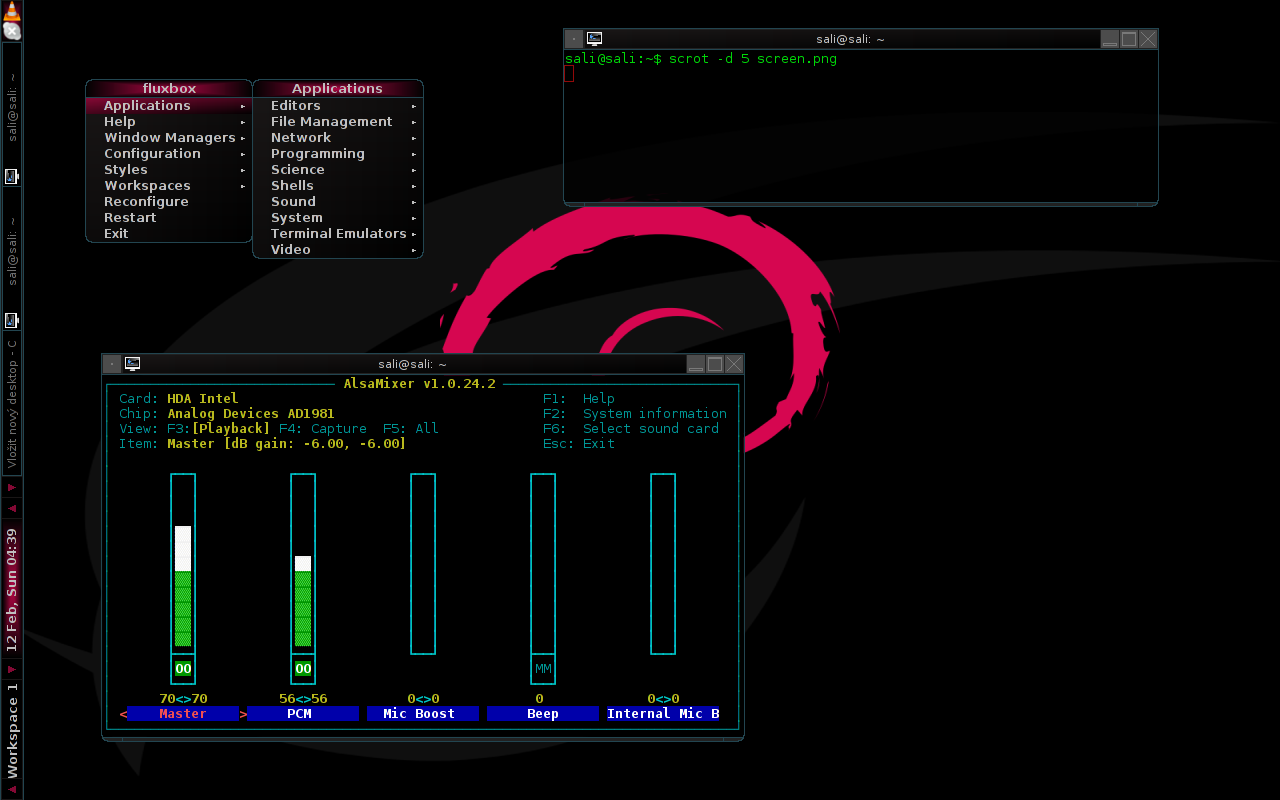Click F1 Help in AlsaMixer
1280x800 pixels.
coord(579,398)
